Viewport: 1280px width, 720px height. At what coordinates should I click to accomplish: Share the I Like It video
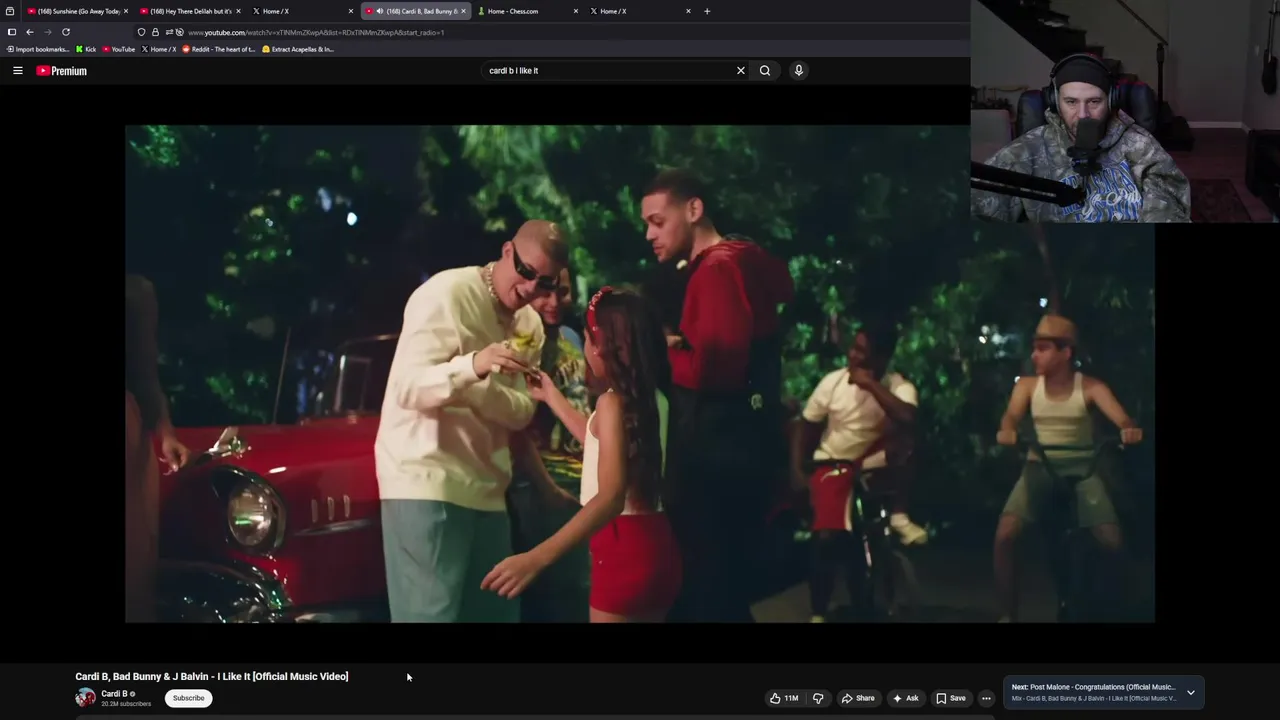[x=858, y=698]
